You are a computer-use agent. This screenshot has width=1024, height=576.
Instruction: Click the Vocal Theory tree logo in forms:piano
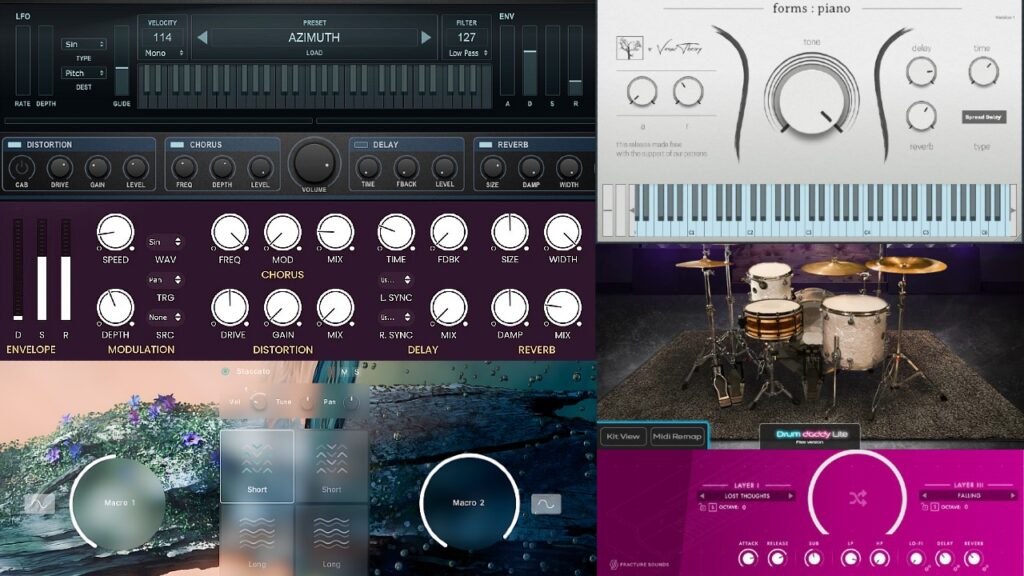tap(629, 48)
